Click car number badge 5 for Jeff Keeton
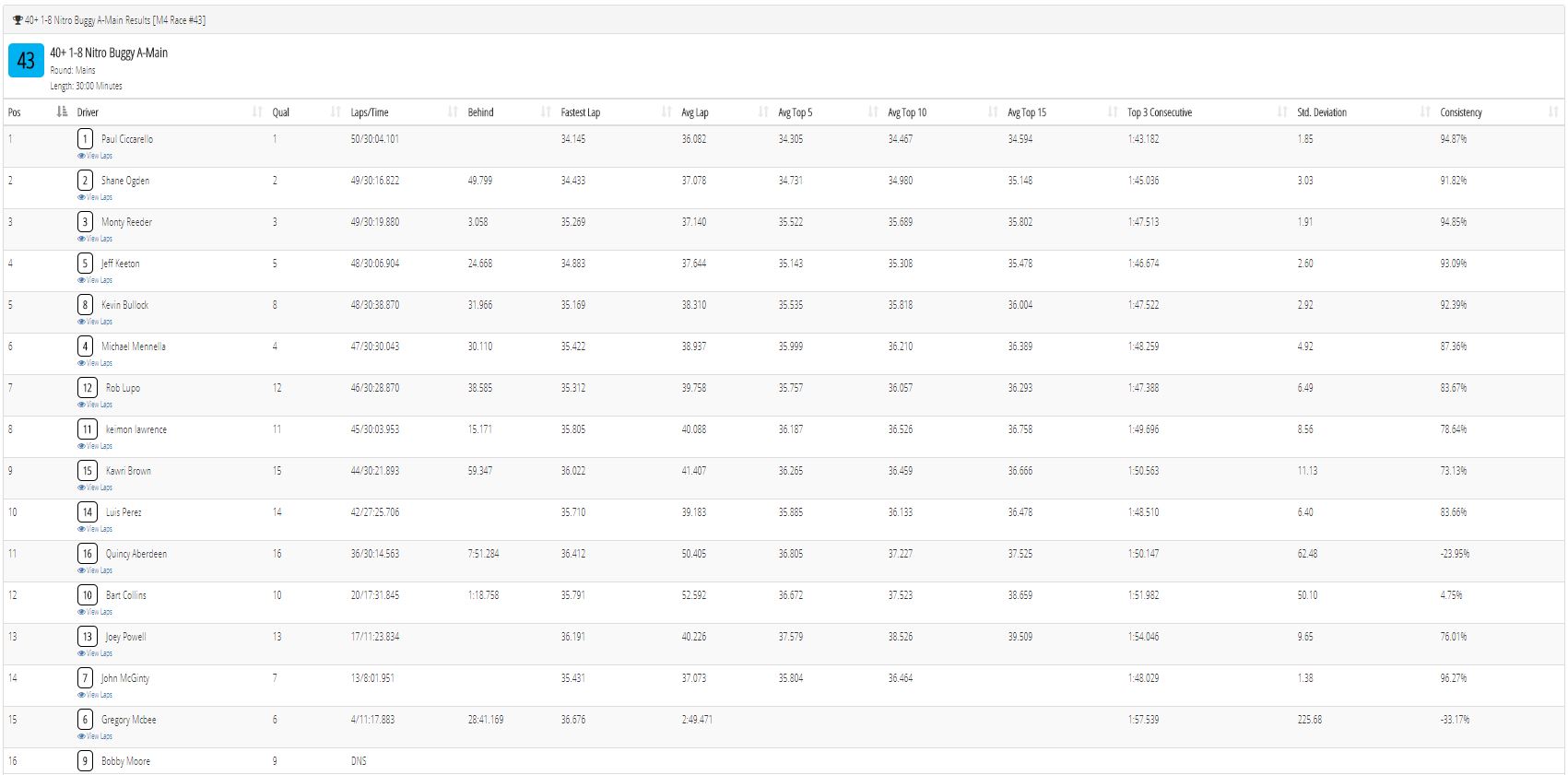 click(85, 264)
